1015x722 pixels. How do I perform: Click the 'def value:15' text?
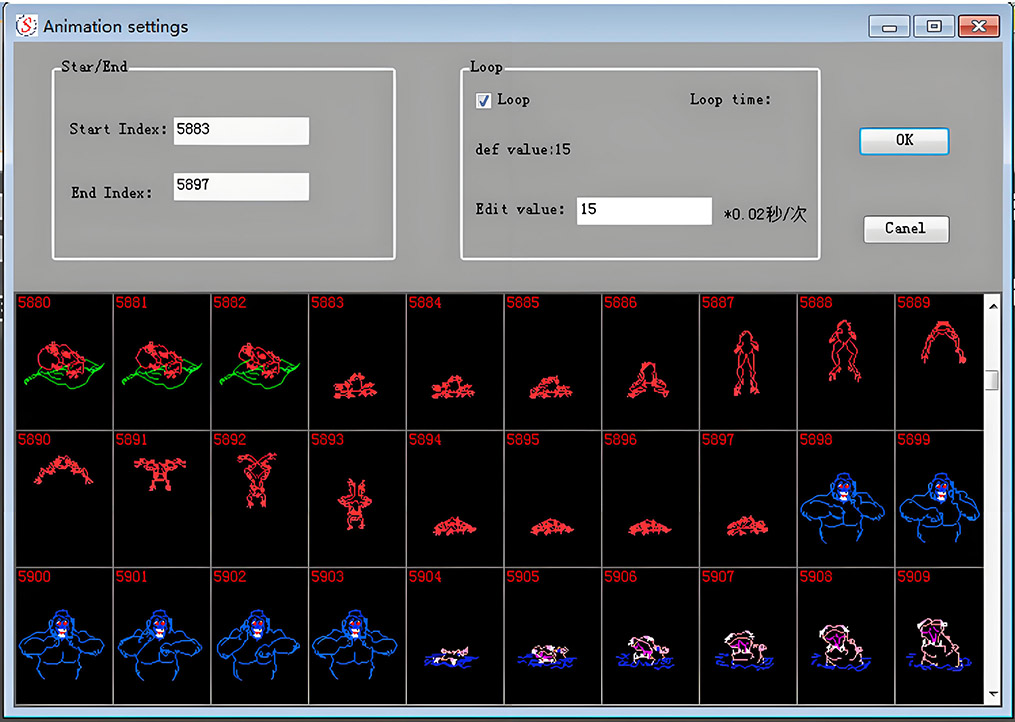click(523, 150)
